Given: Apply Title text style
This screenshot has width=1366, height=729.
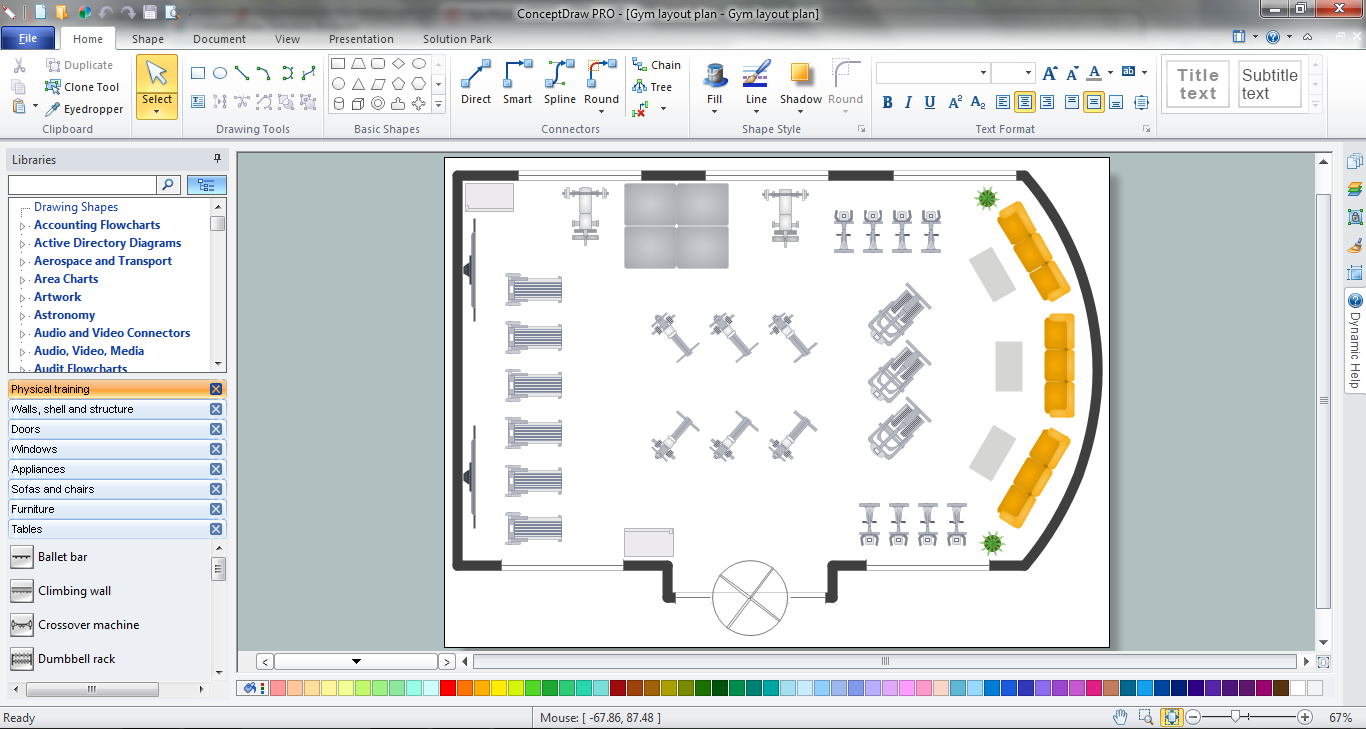Looking at the screenshot, I should pos(1198,84).
